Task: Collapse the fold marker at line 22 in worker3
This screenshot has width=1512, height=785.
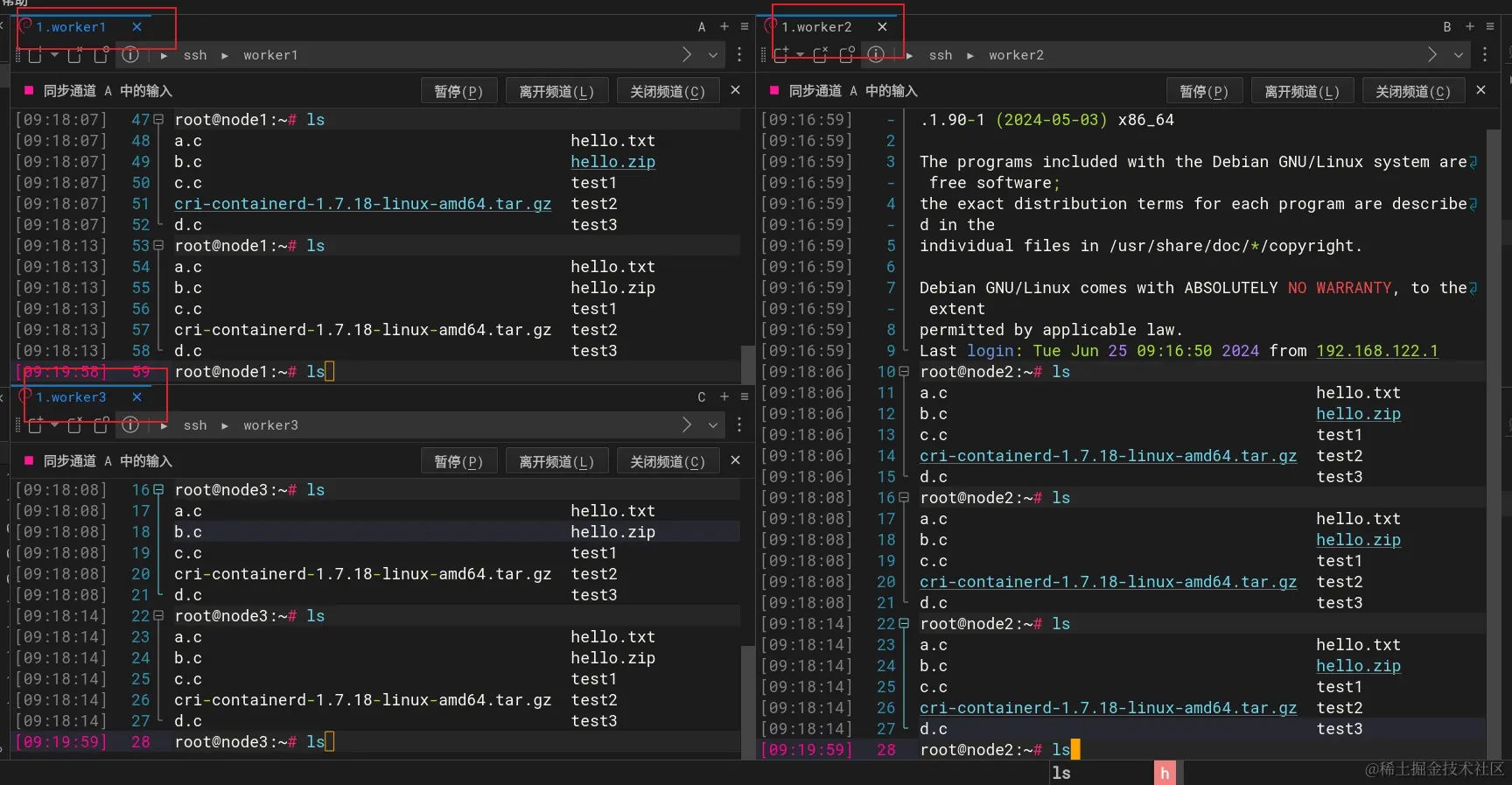Action: point(158,616)
